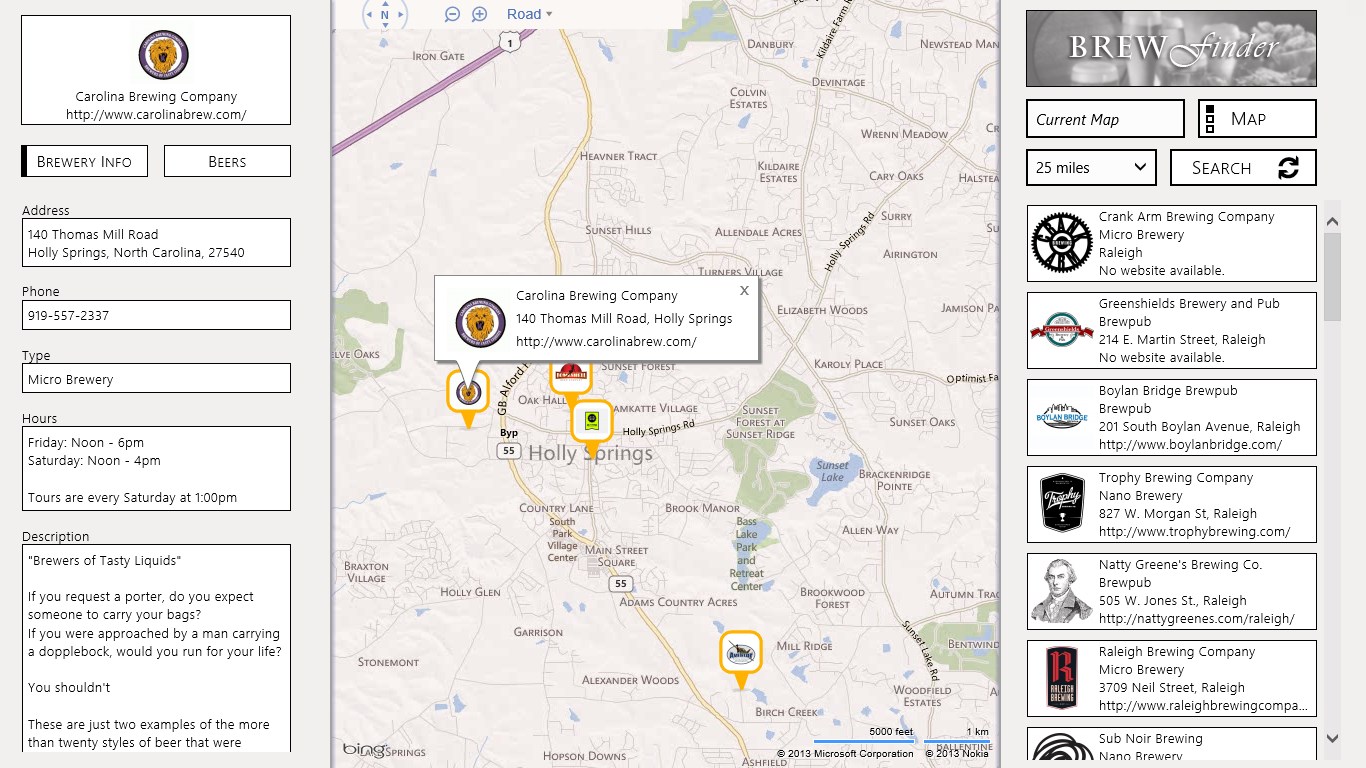Screen dimensions: 1366x768
Task: Switch to the Beers tab
Action: (x=227, y=161)
